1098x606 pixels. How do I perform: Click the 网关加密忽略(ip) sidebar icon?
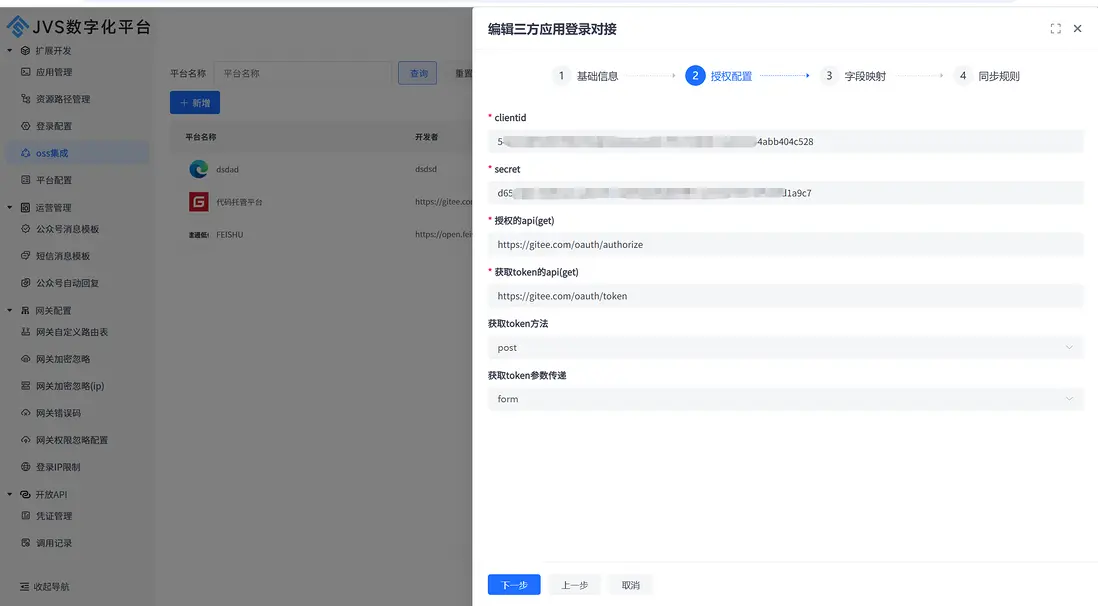26,386
